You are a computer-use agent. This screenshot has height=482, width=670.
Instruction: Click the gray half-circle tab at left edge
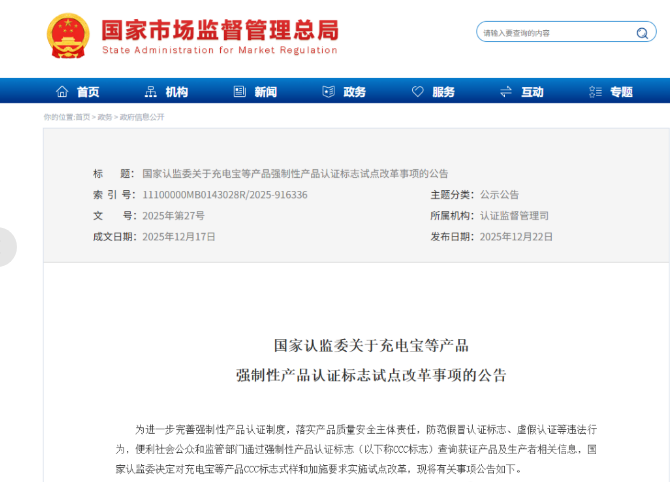7,247
